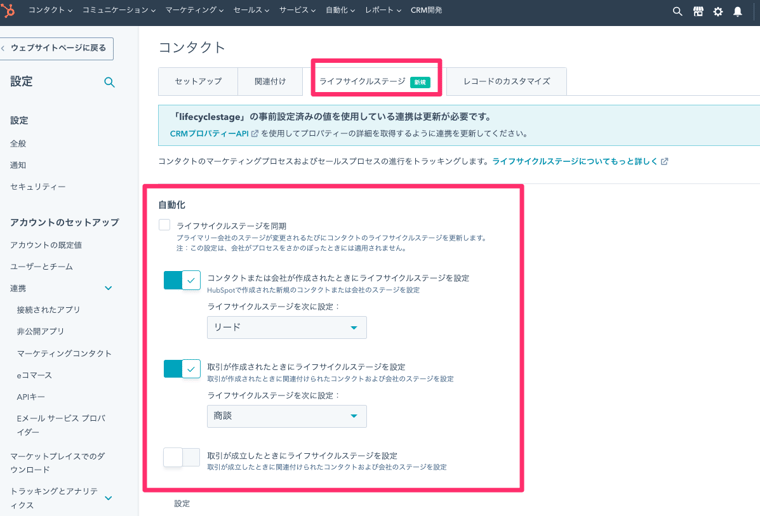
Task: Open the 自動化 navigation menu
Action: (340, 10)
